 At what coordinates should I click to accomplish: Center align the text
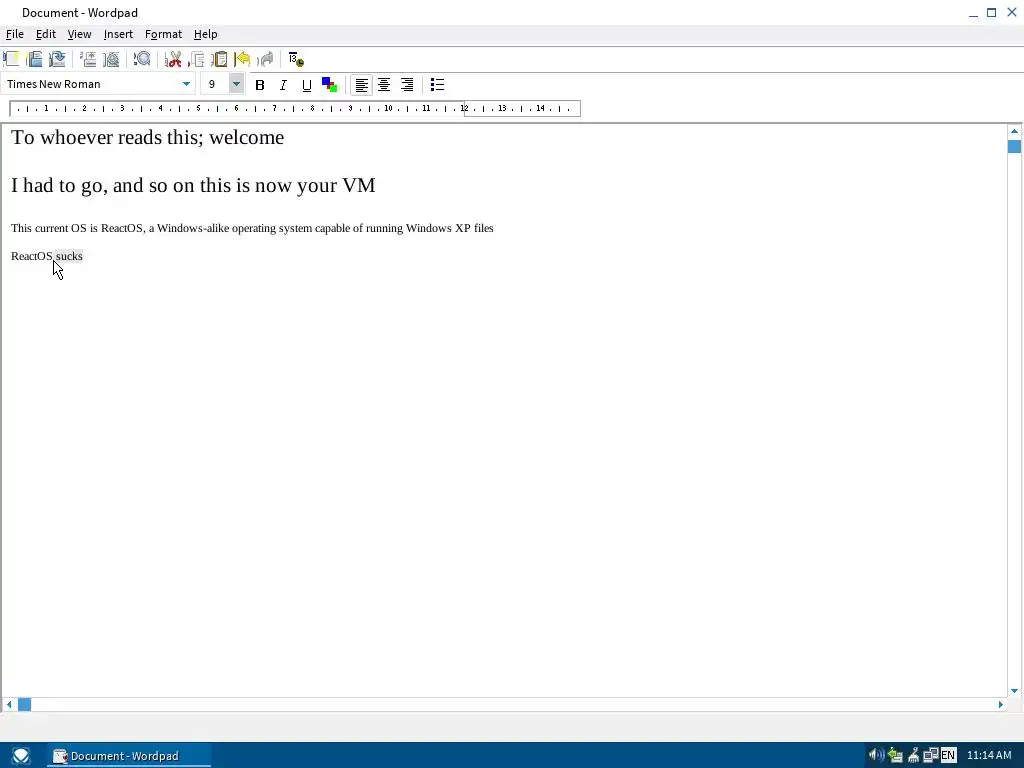pyautogui.click(x=384, y=85)
